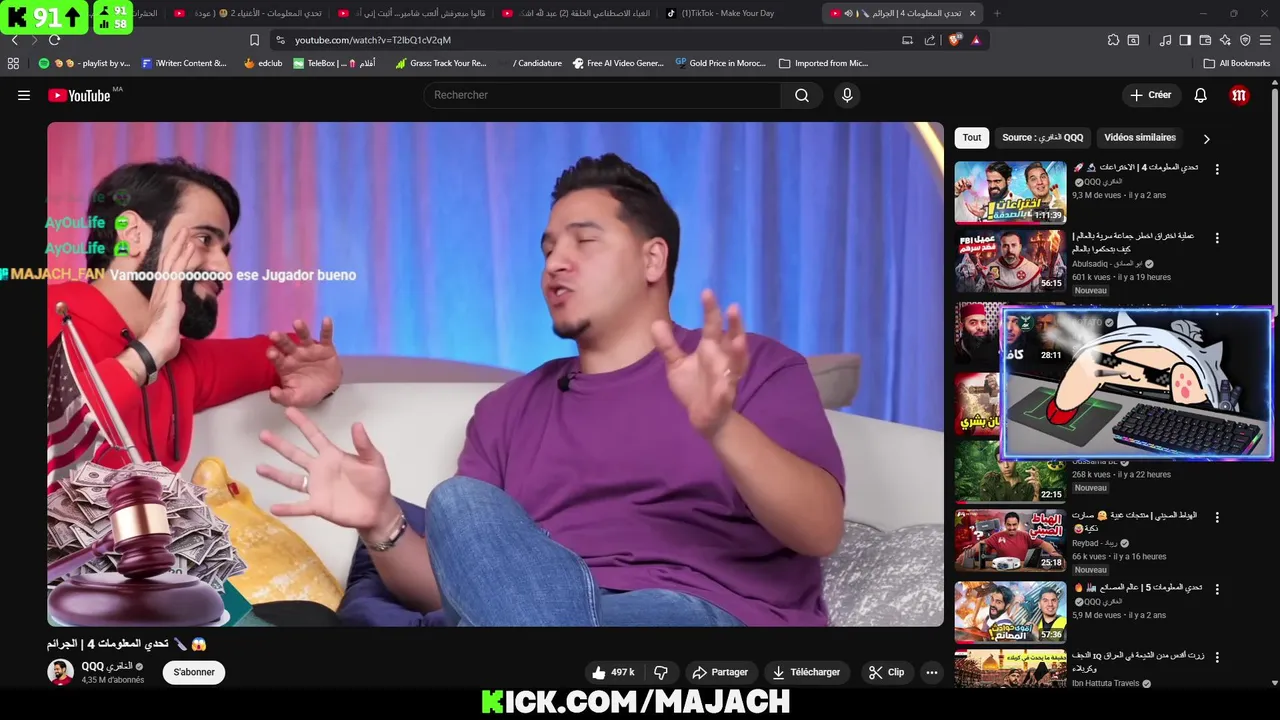This screenshot has width=1280, height=720.
Task: Select the Tout filter chip
Action: (x=972, y=138)
